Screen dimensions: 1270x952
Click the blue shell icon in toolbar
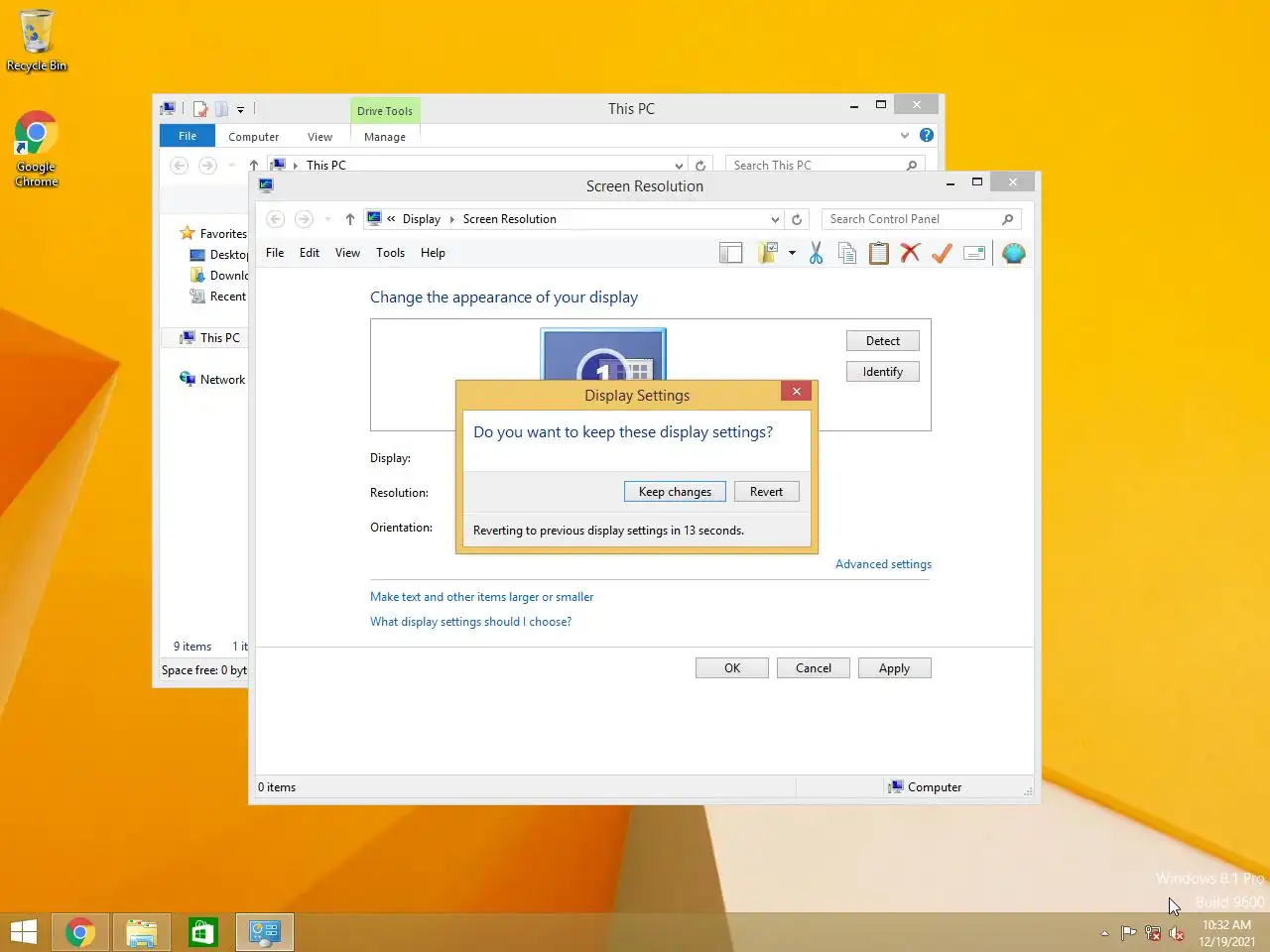pyautogui.click(x=1013, y=254)
